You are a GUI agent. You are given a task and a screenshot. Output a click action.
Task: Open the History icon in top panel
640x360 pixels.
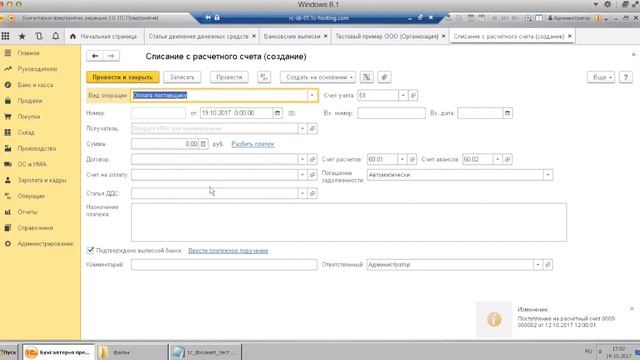[x=39, y=36]
